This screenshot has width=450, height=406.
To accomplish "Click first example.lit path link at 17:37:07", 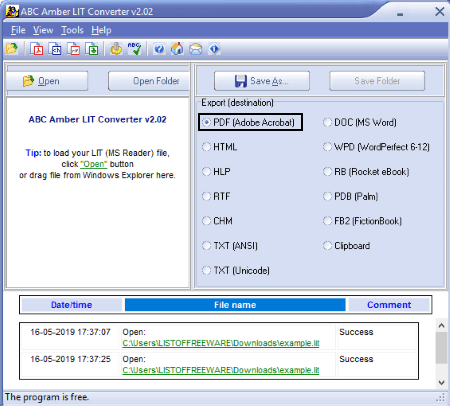I will pyautogui.click(x=221, y=343).
